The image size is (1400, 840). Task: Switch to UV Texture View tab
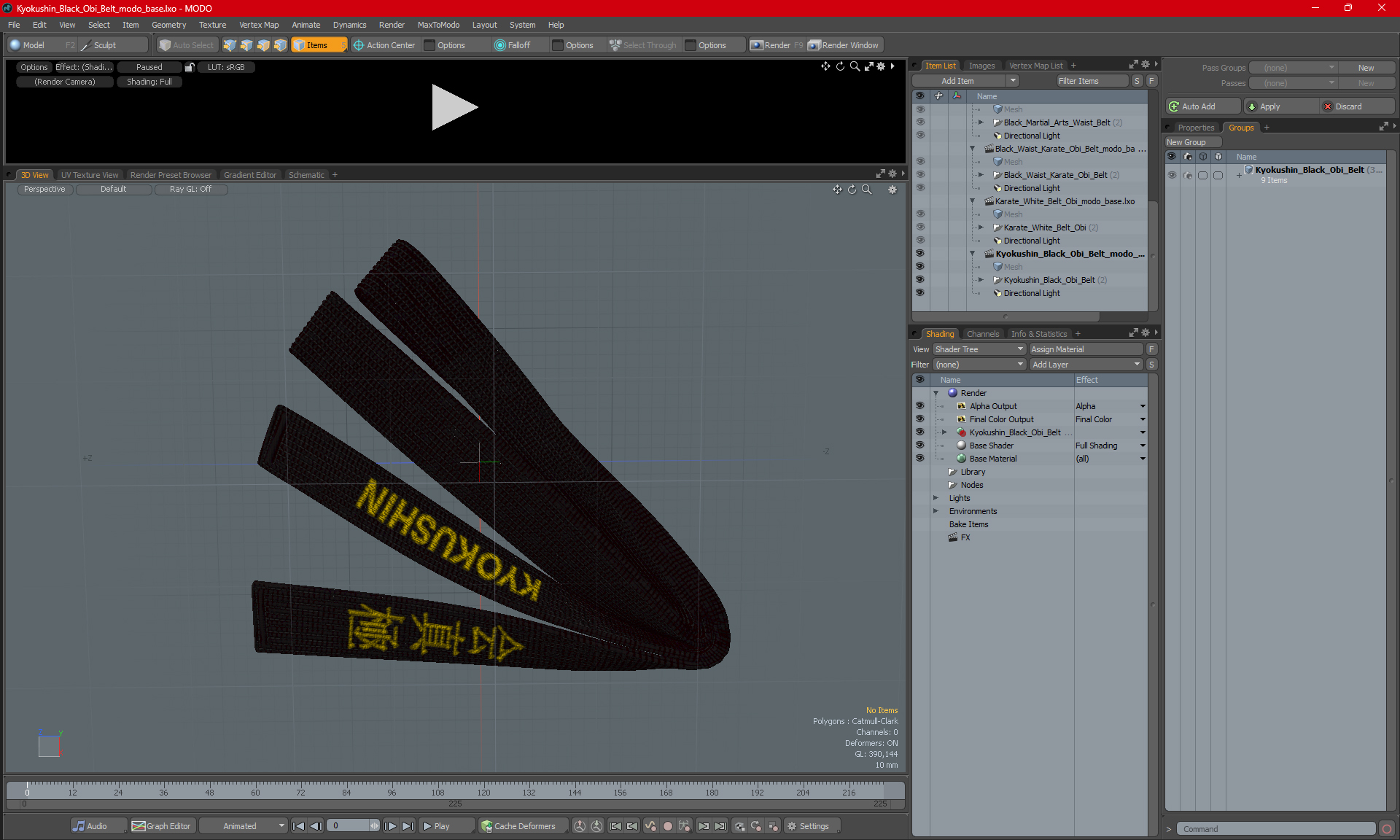coord(89,175)
